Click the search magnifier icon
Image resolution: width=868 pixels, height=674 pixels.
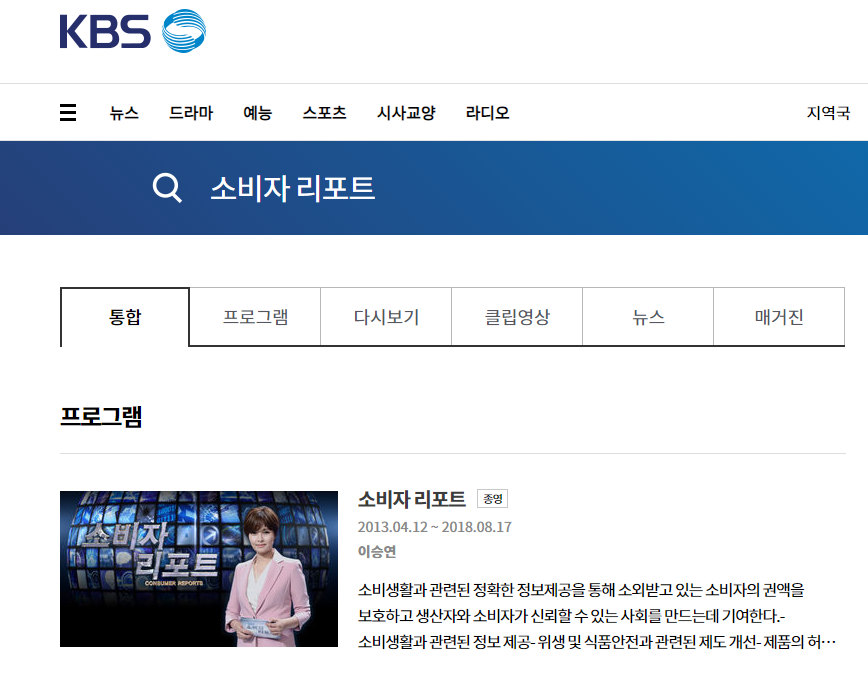[x=167, y=188]
